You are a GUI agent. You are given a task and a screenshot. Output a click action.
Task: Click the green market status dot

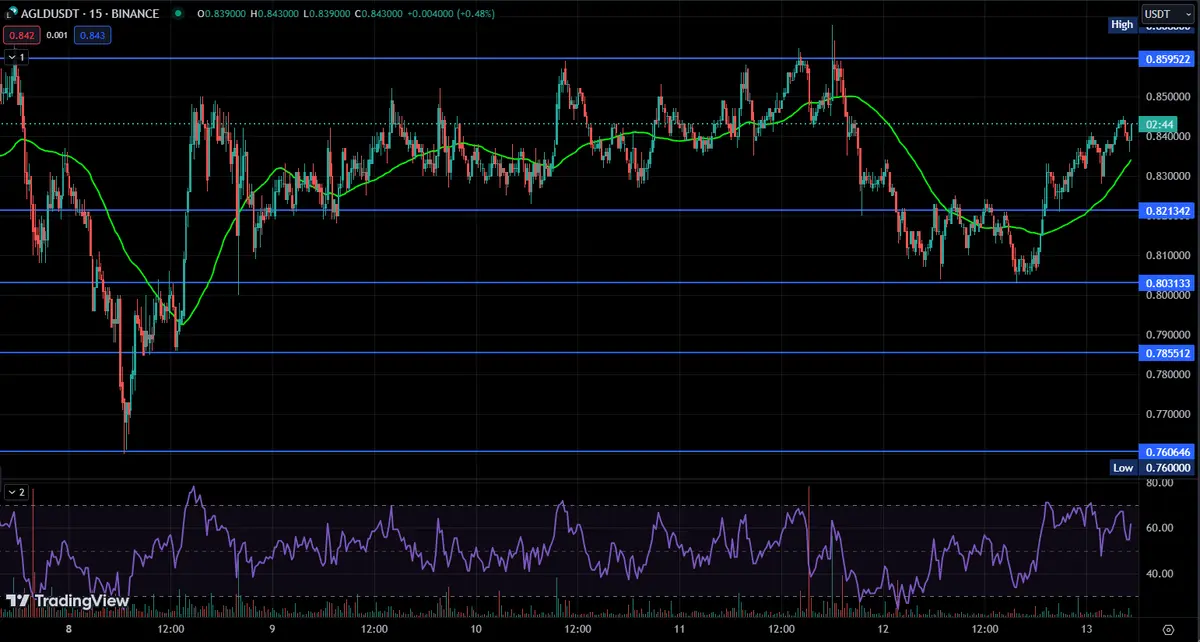pyautogui.click(x=177, y=15)
